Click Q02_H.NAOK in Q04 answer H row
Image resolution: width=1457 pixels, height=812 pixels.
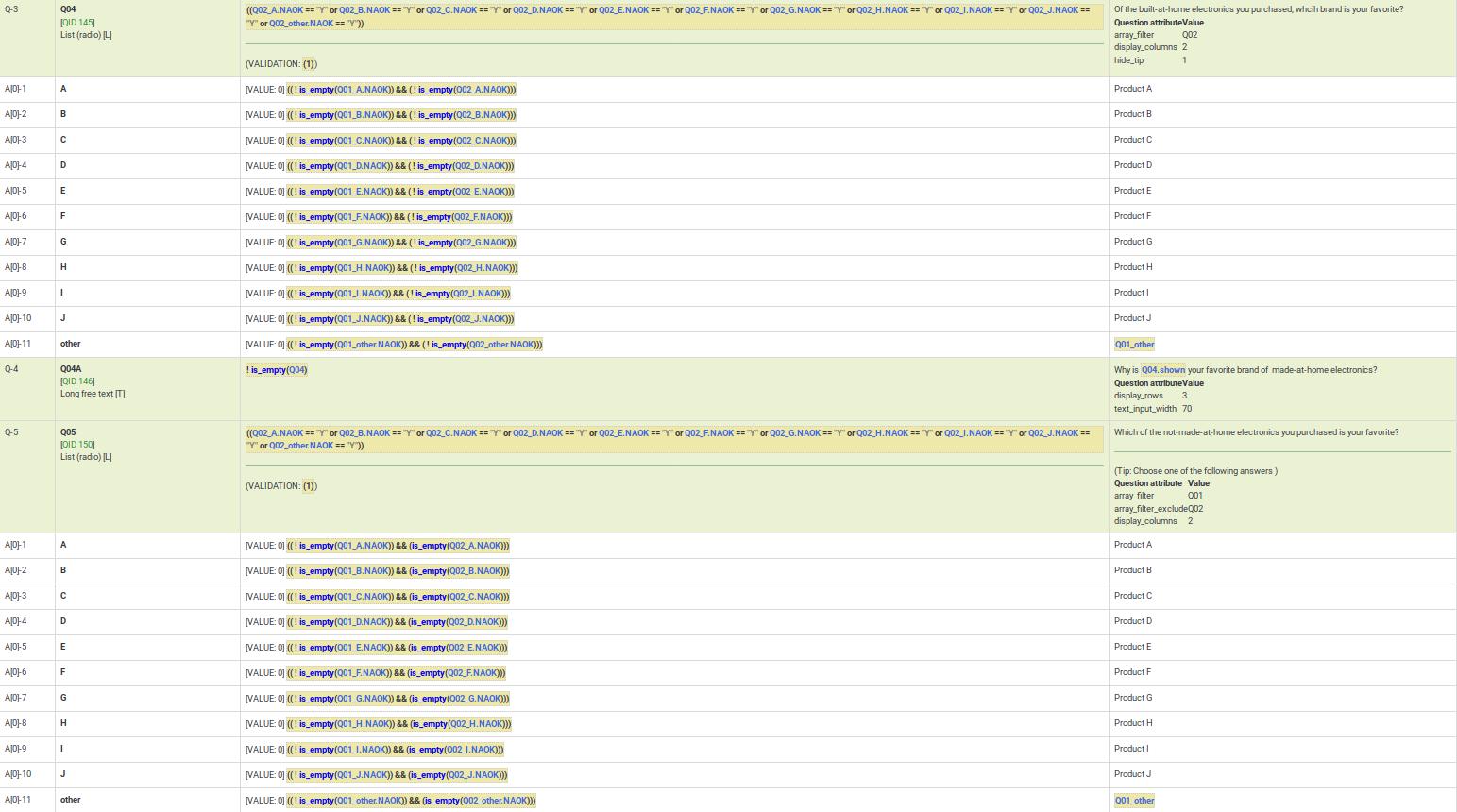(481, 268)
